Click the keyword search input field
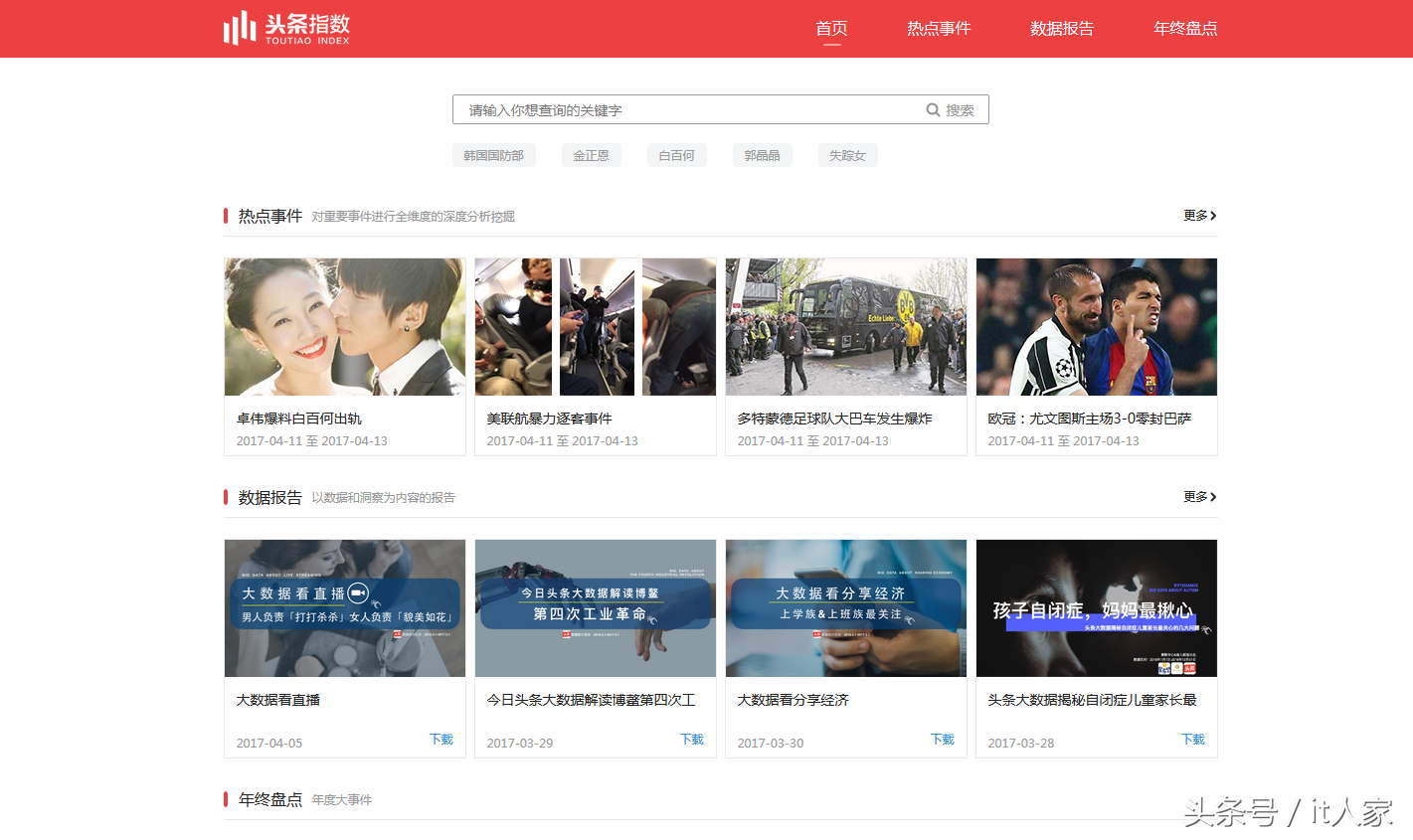Viewport: 1413px width, 840px height. [646, 109]
